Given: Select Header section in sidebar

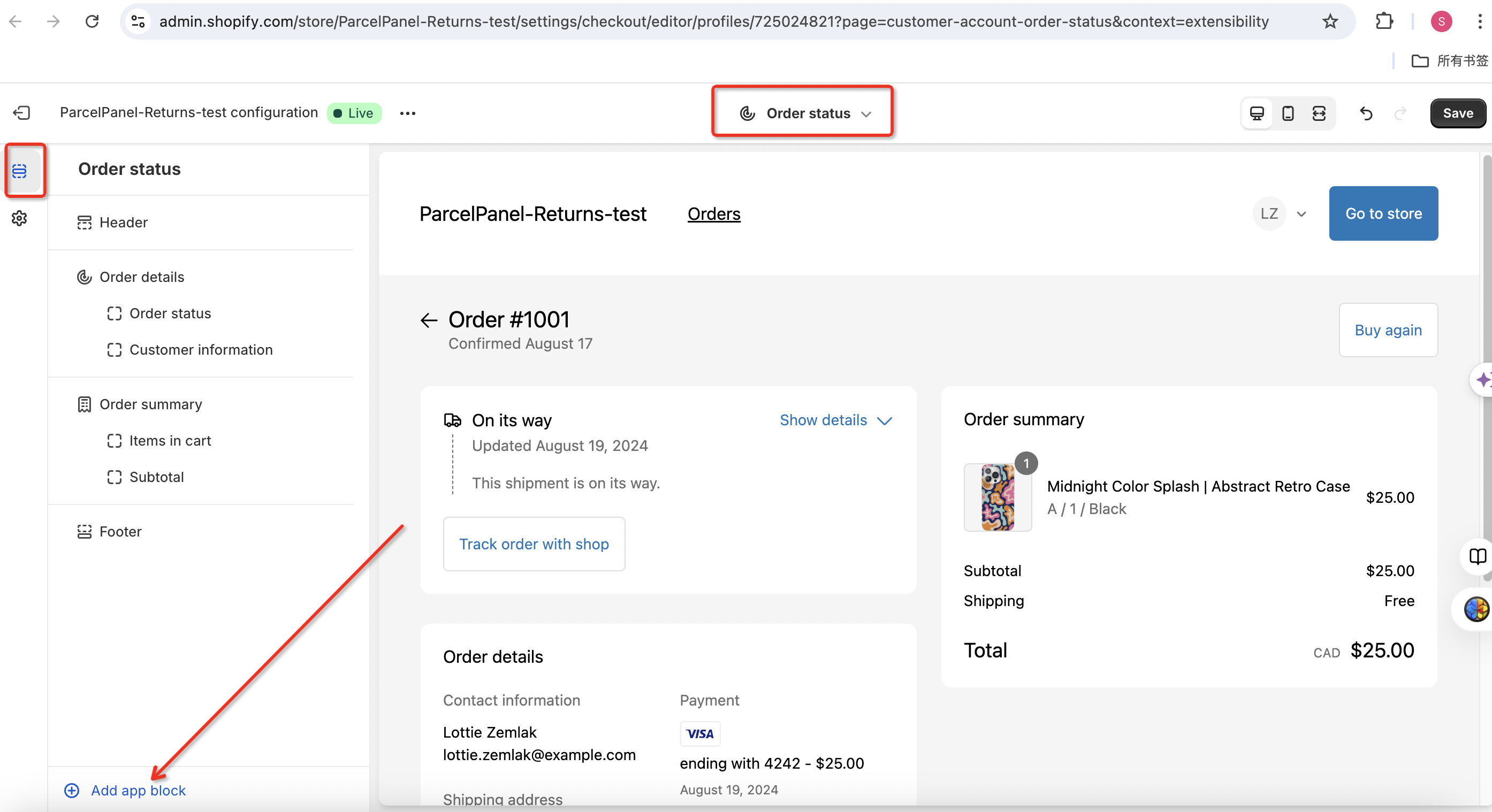Looking at the screenshot, I should 124,222.
